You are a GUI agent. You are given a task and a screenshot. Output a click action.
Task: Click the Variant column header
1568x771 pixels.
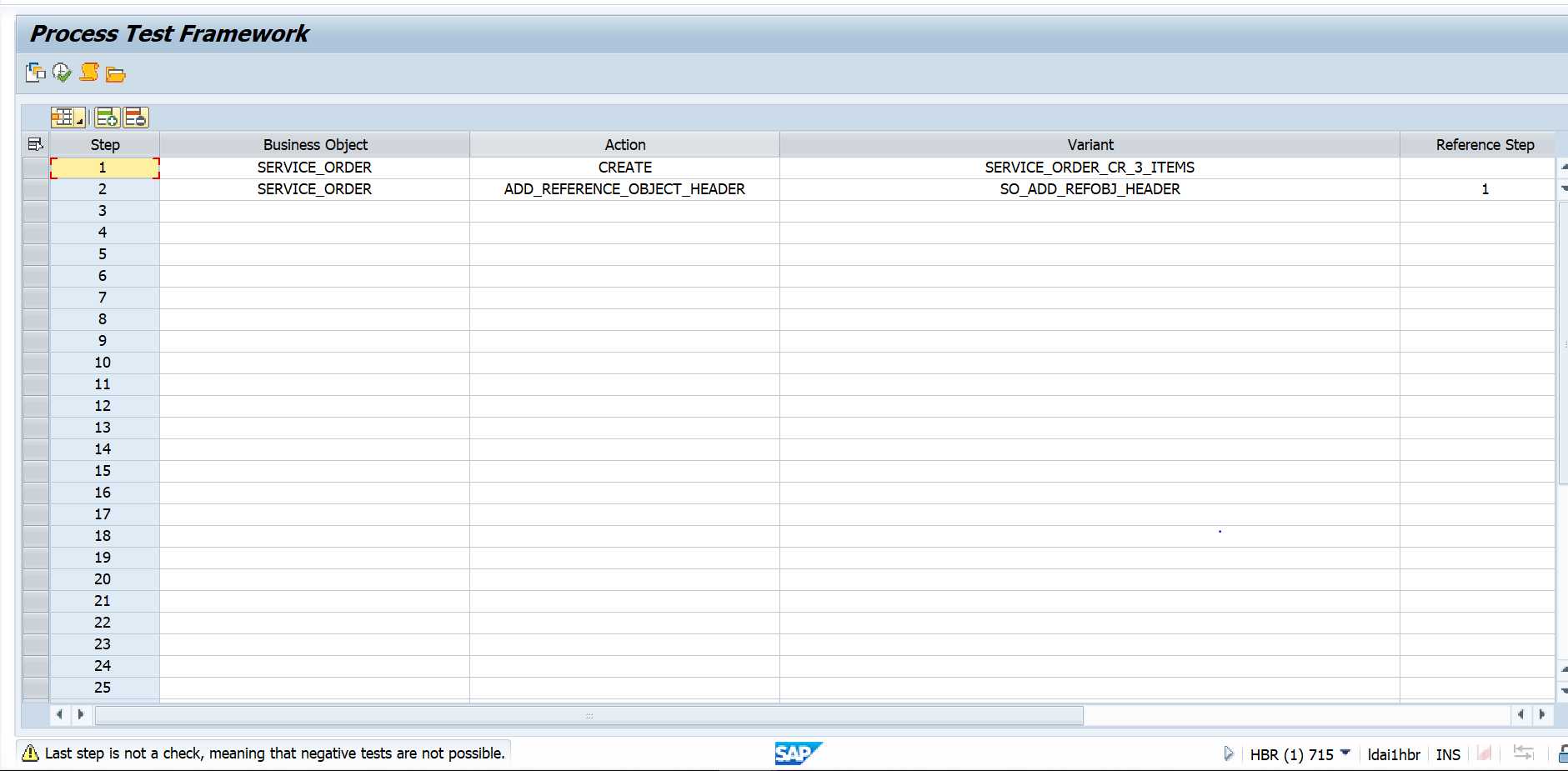coord(1090,145)
